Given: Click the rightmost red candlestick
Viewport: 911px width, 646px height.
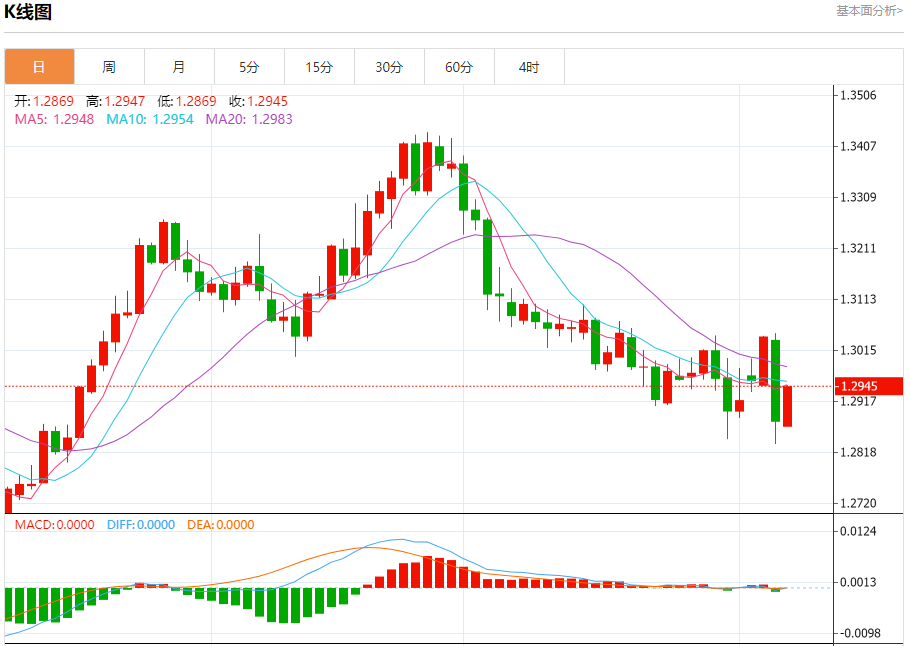Looking at the screenshot, I should [788, 406].
